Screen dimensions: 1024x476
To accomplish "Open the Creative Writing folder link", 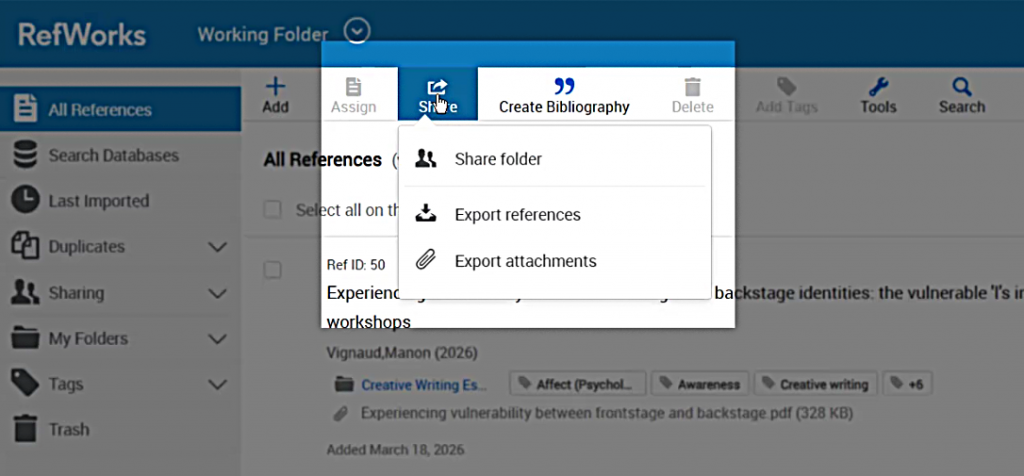I will tap(422, 384).
